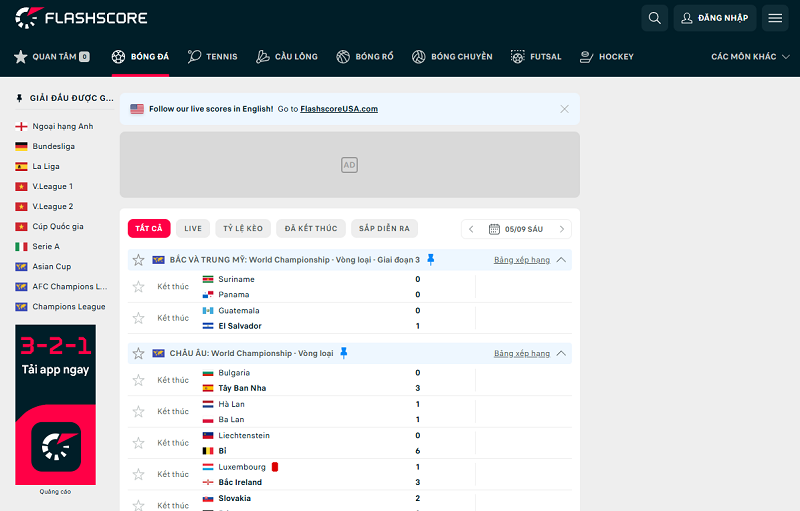
Task: Switch to TENNIS tab
Action: point(212,57)
